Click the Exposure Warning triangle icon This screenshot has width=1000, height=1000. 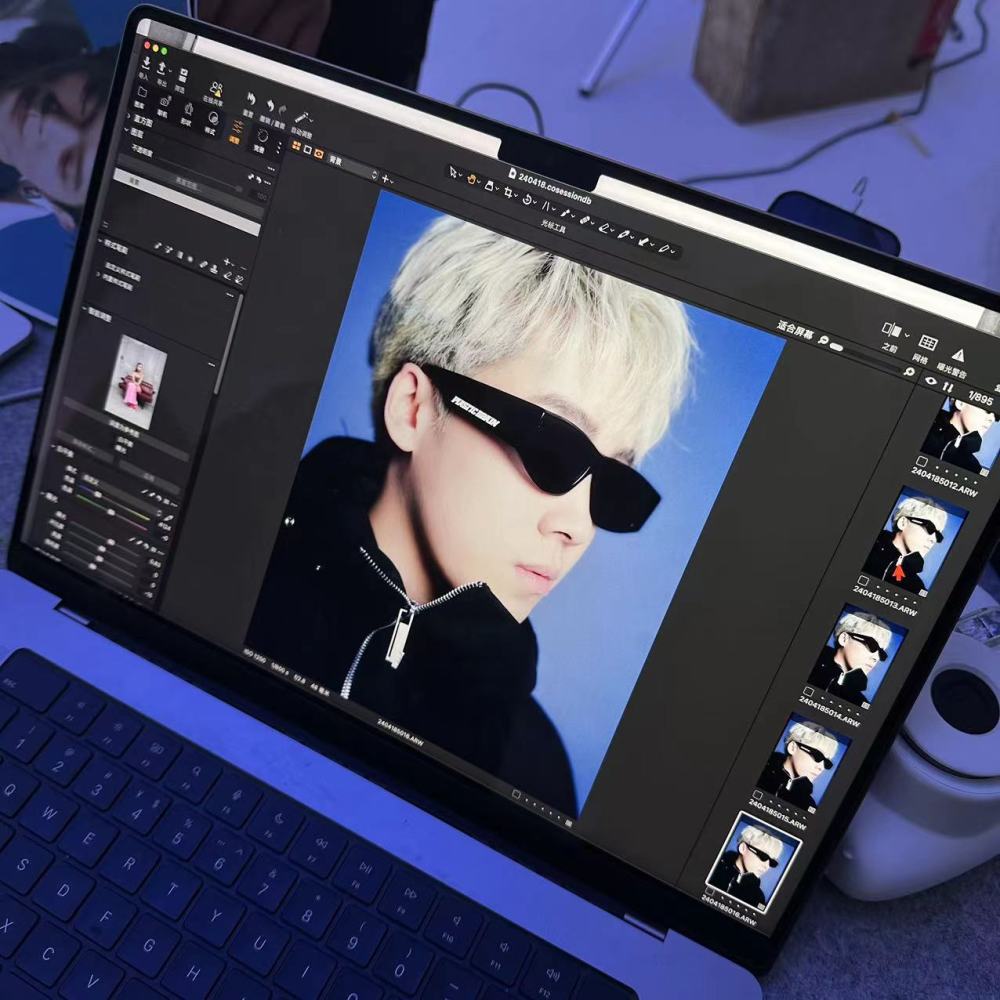pyautogui.click(x=959, y=355)
